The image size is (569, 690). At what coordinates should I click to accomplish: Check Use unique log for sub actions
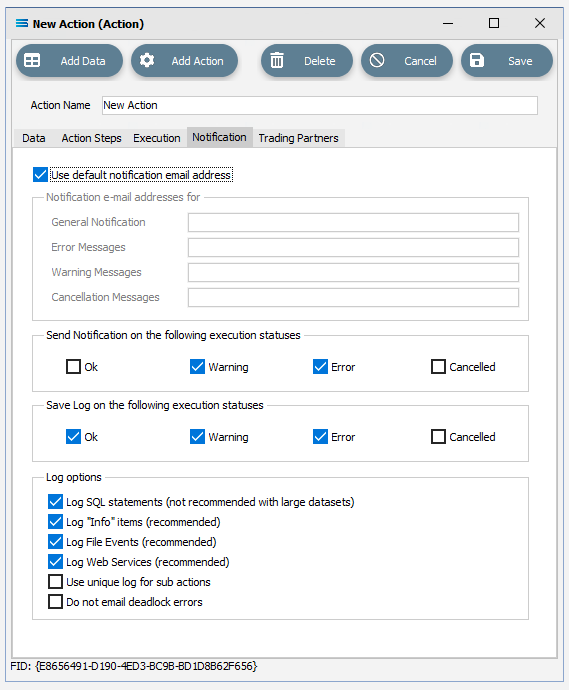coord(55,582)
